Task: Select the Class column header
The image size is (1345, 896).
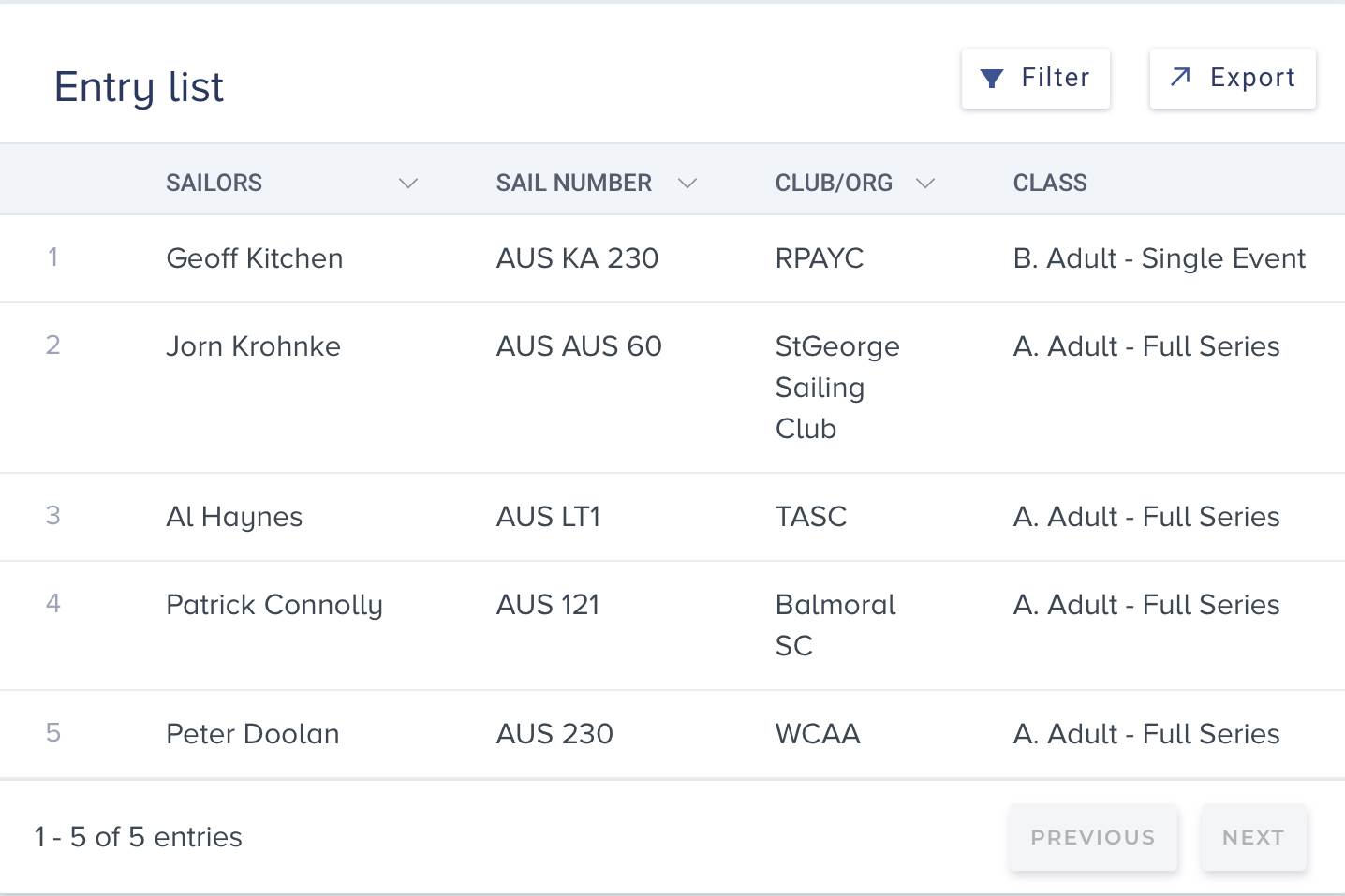Action: pyautogui.click(x=1050, y=184)
